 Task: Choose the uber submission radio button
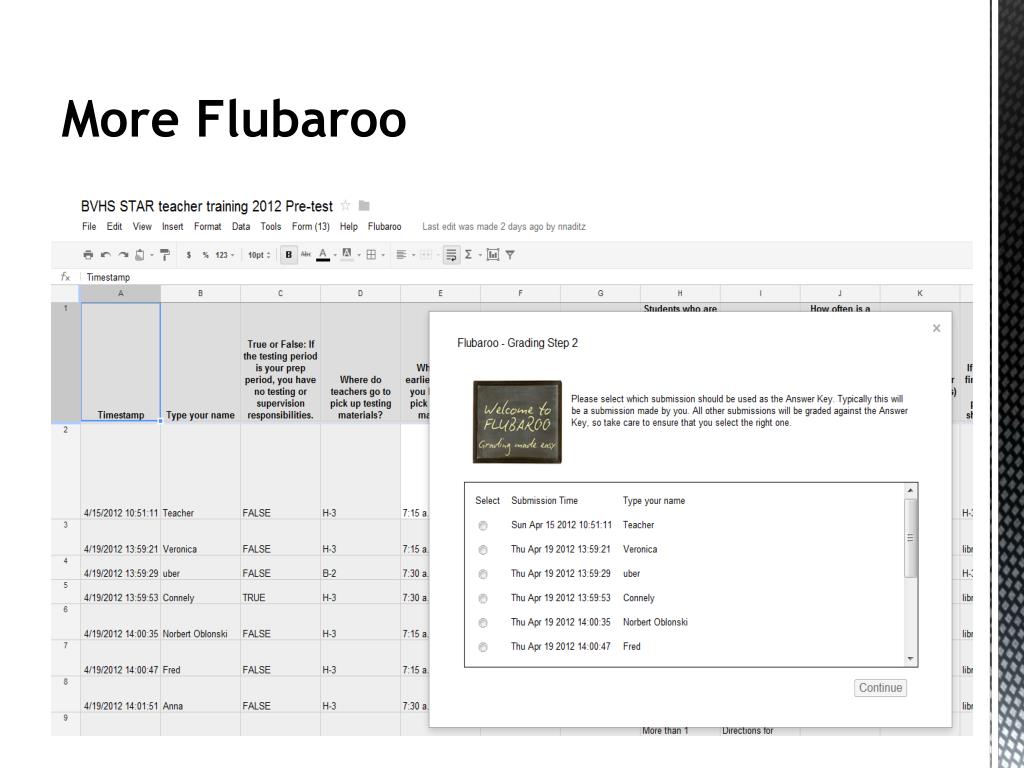tap(483, 574)
